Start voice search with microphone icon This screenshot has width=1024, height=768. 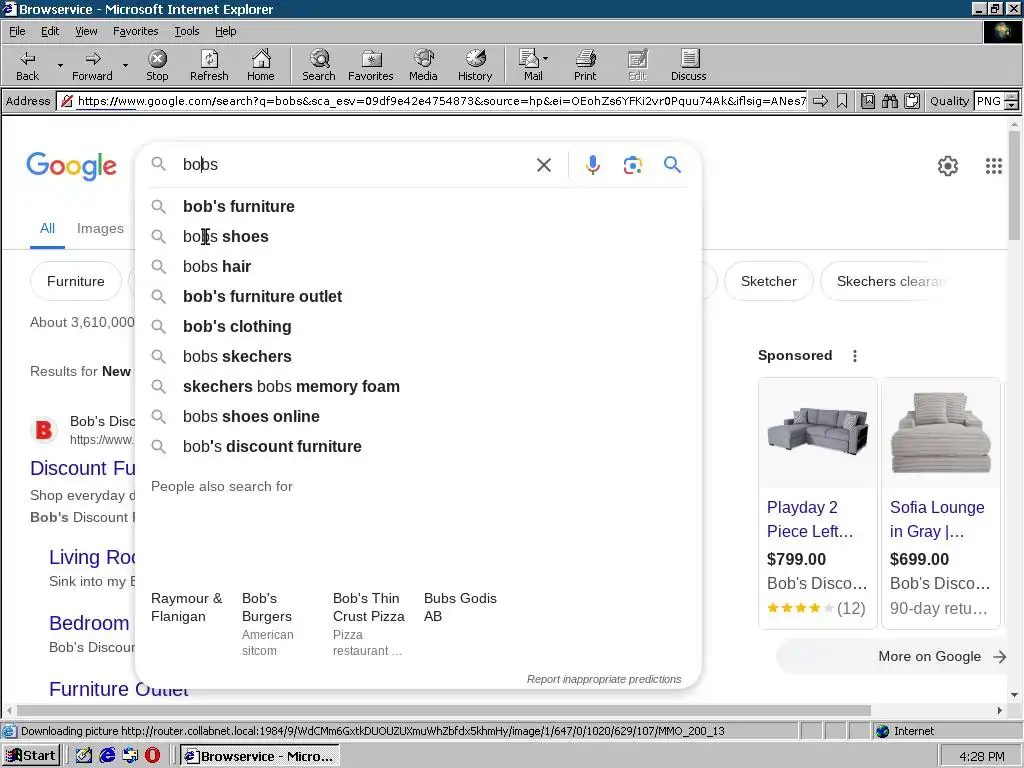point(592,165)
